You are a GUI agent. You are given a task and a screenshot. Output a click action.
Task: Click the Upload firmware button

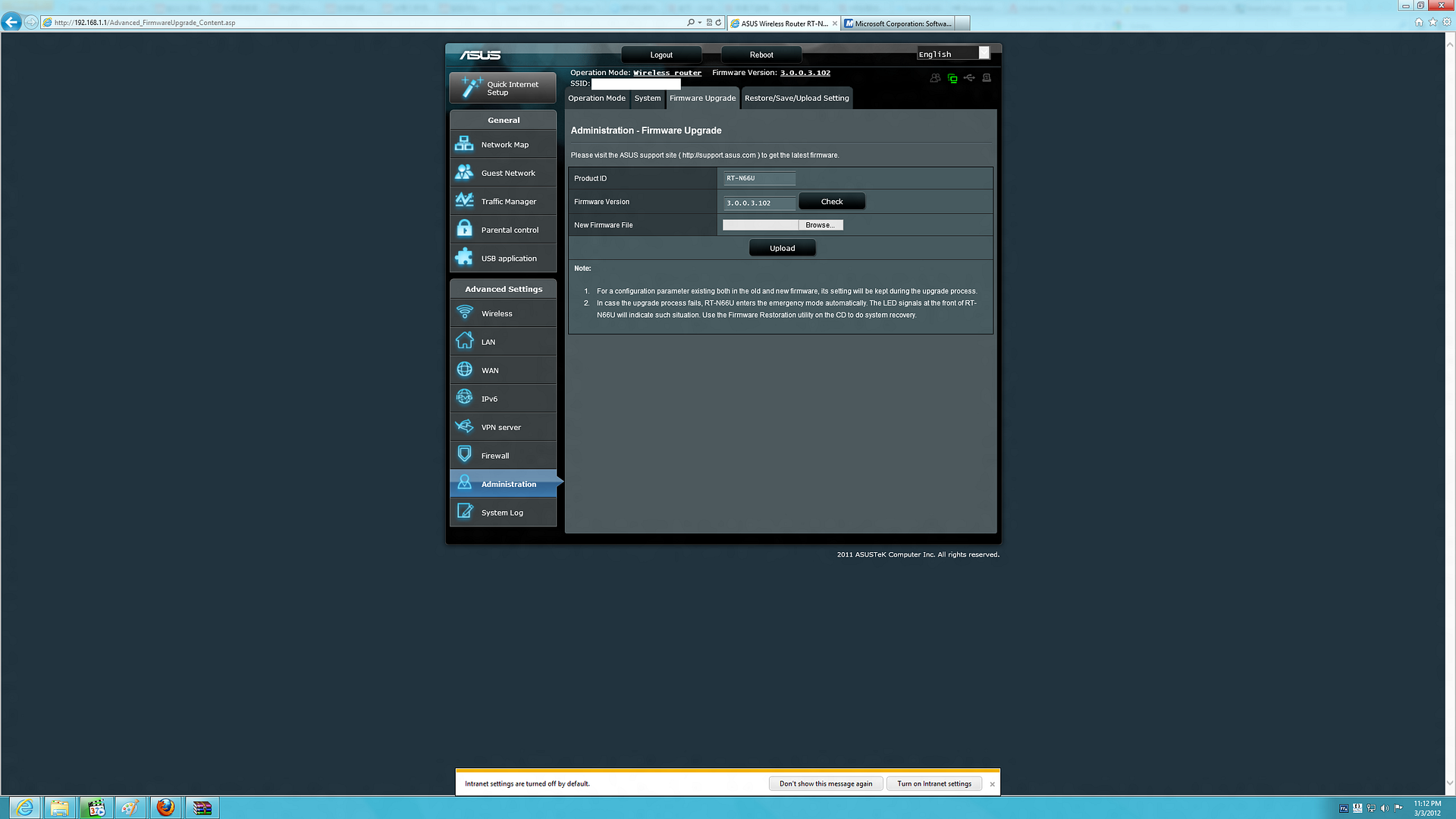(x=782, y=249)
